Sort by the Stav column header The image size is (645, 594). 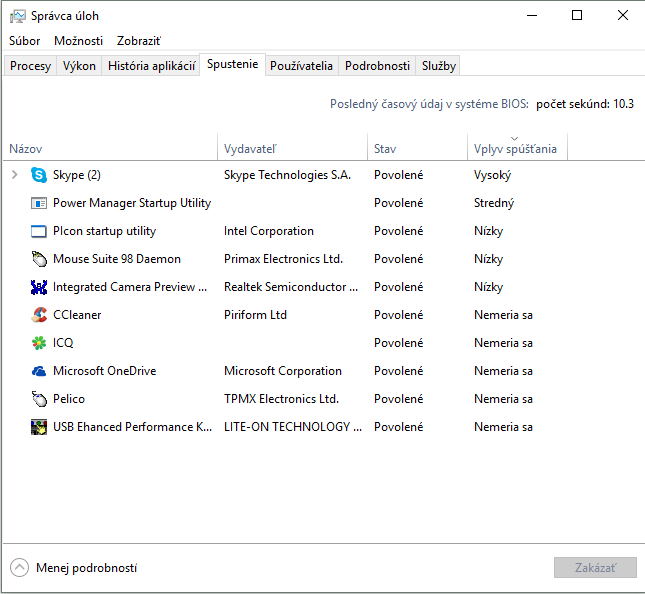(x=417, y=148)
